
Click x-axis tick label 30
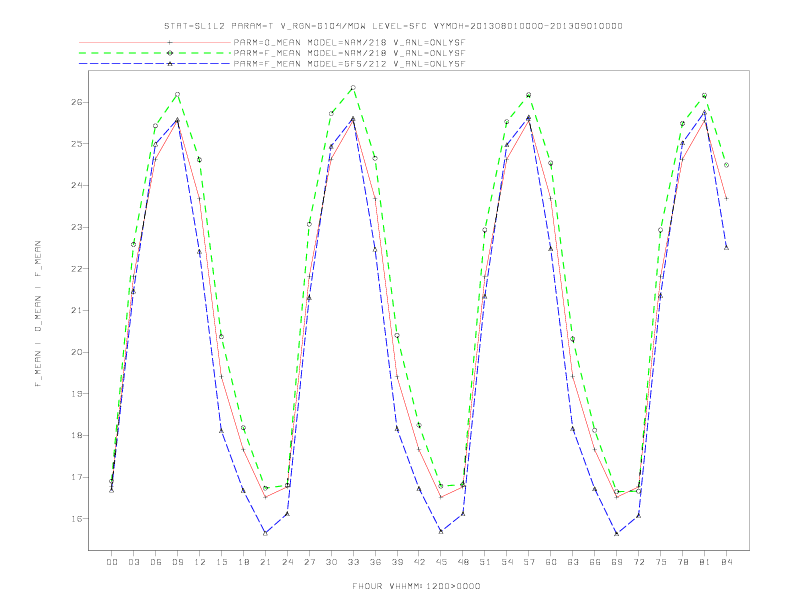pos(331,562)
